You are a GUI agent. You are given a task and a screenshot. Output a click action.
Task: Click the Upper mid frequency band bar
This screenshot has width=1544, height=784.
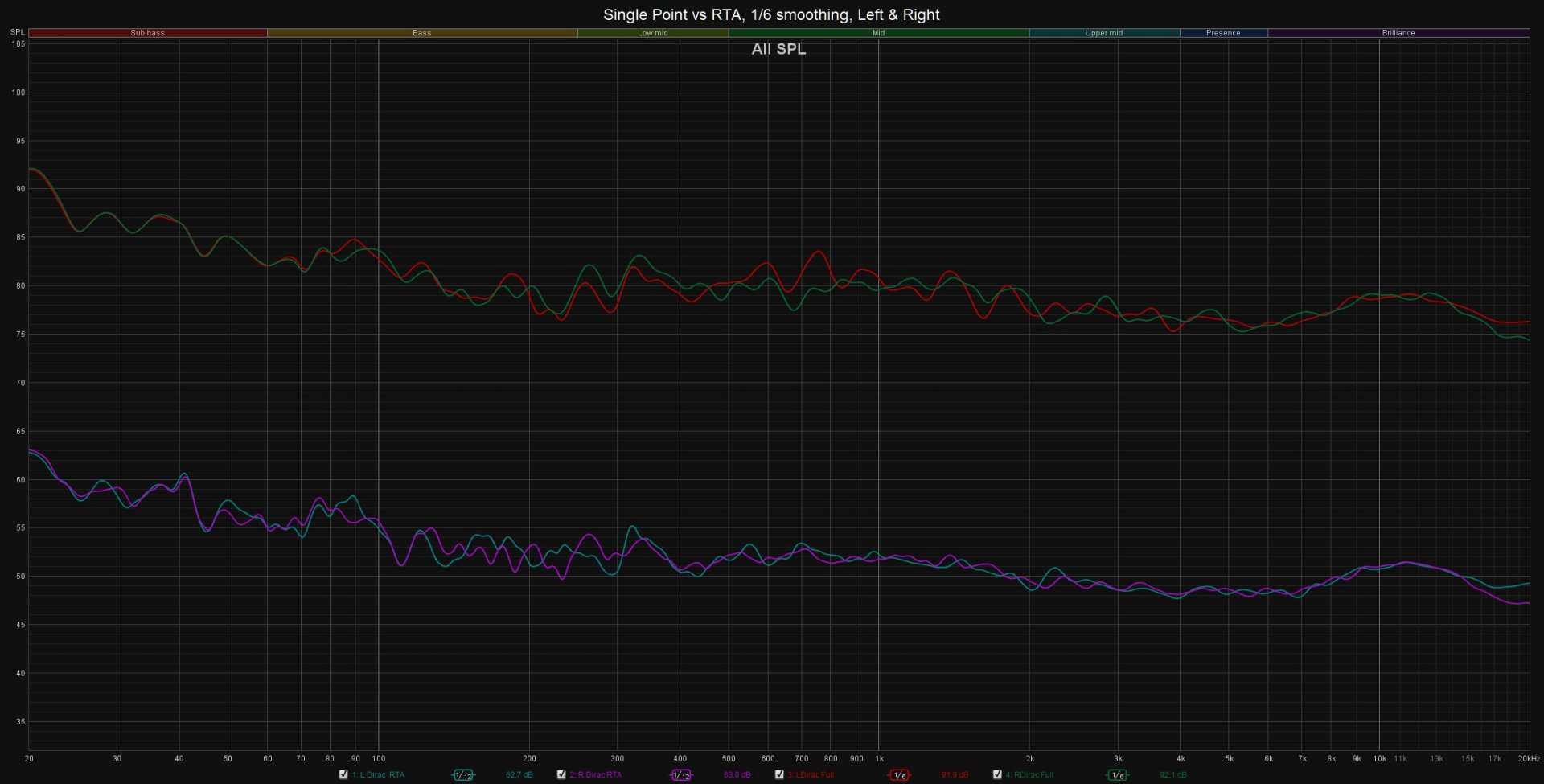[x=1104, y=33]
